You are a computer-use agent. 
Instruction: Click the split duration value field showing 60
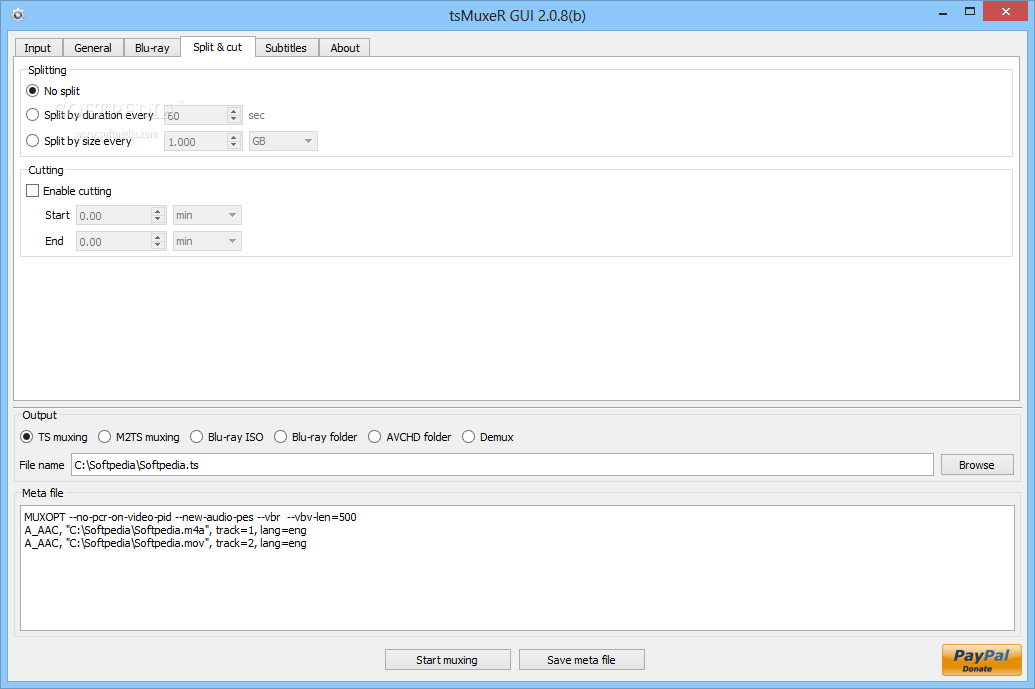(x=196, y=115)
